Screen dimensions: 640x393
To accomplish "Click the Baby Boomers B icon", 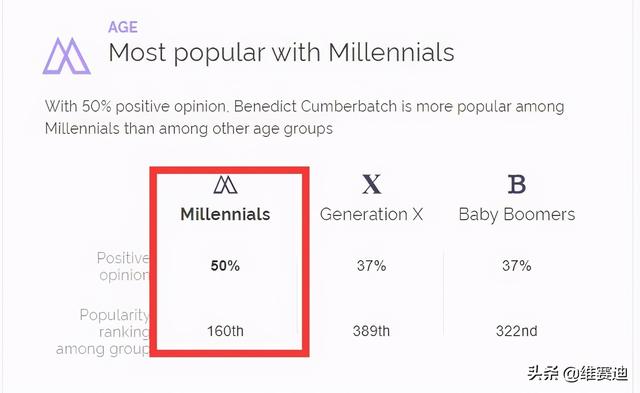I will (517, 184).
